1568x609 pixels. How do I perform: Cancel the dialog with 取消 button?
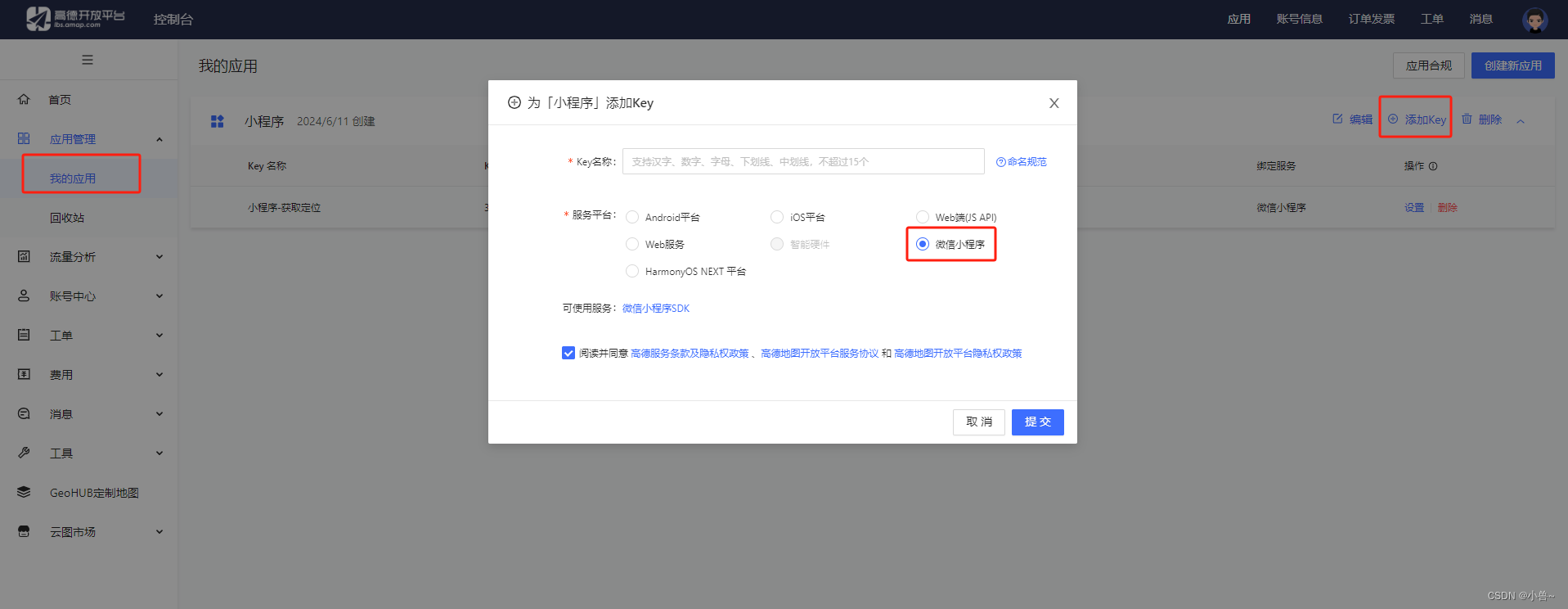coord(979,422)
